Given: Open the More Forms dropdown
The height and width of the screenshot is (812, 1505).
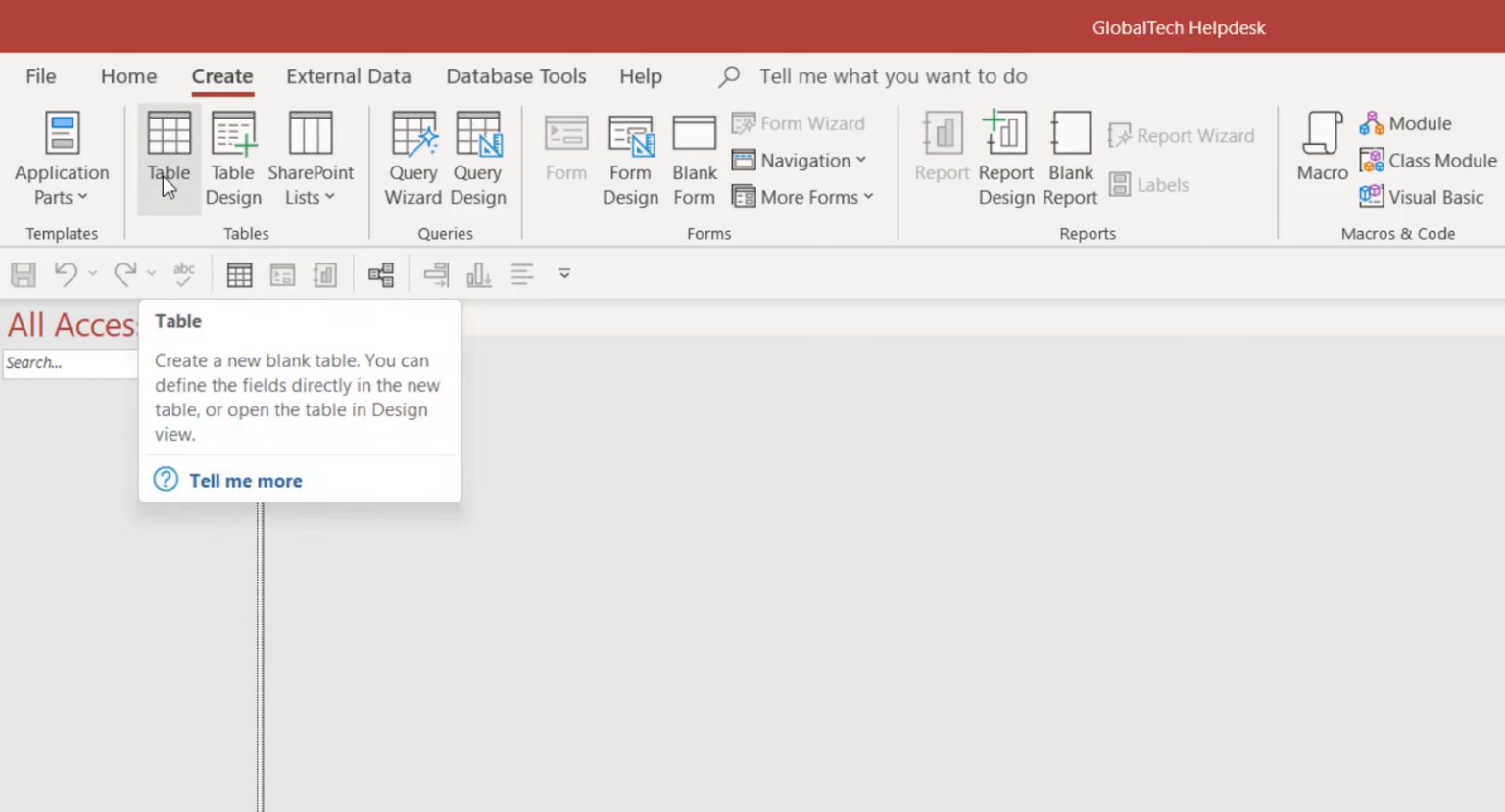Looking at the screenshot, I should 803,197.
